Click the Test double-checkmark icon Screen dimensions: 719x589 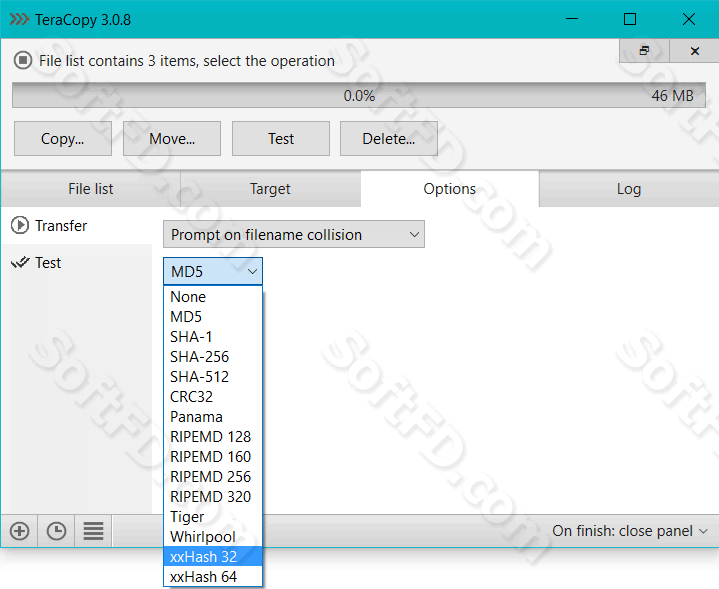point(20,263)
